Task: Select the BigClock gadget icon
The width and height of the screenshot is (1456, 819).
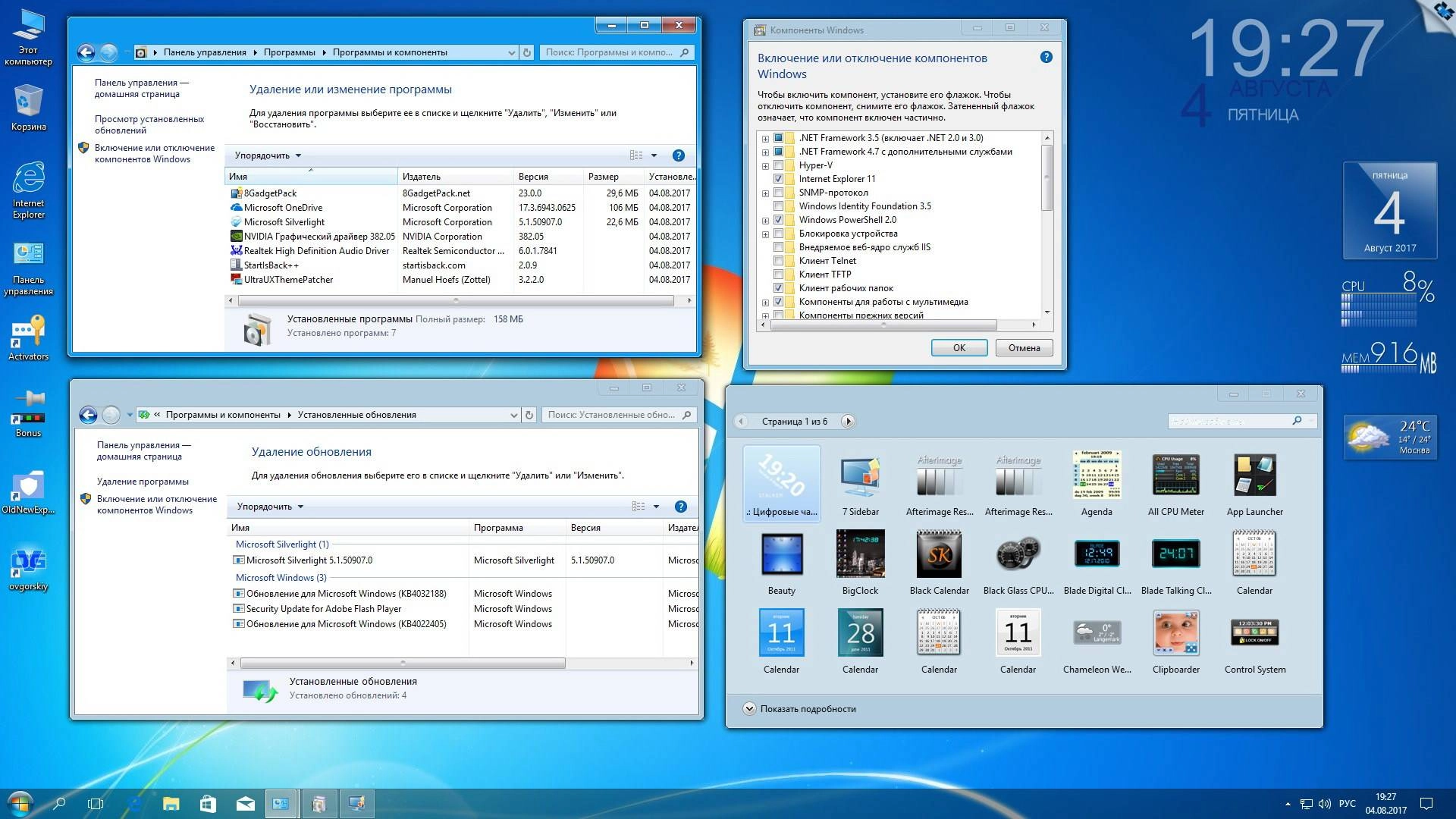Action: click(x=860, y=554)
